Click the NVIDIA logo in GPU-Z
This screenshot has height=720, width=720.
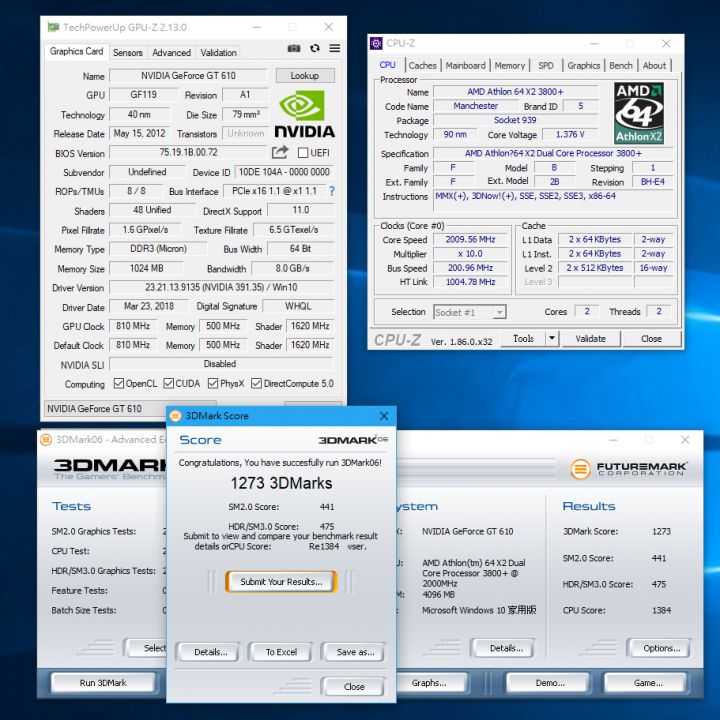pos(304,114)
